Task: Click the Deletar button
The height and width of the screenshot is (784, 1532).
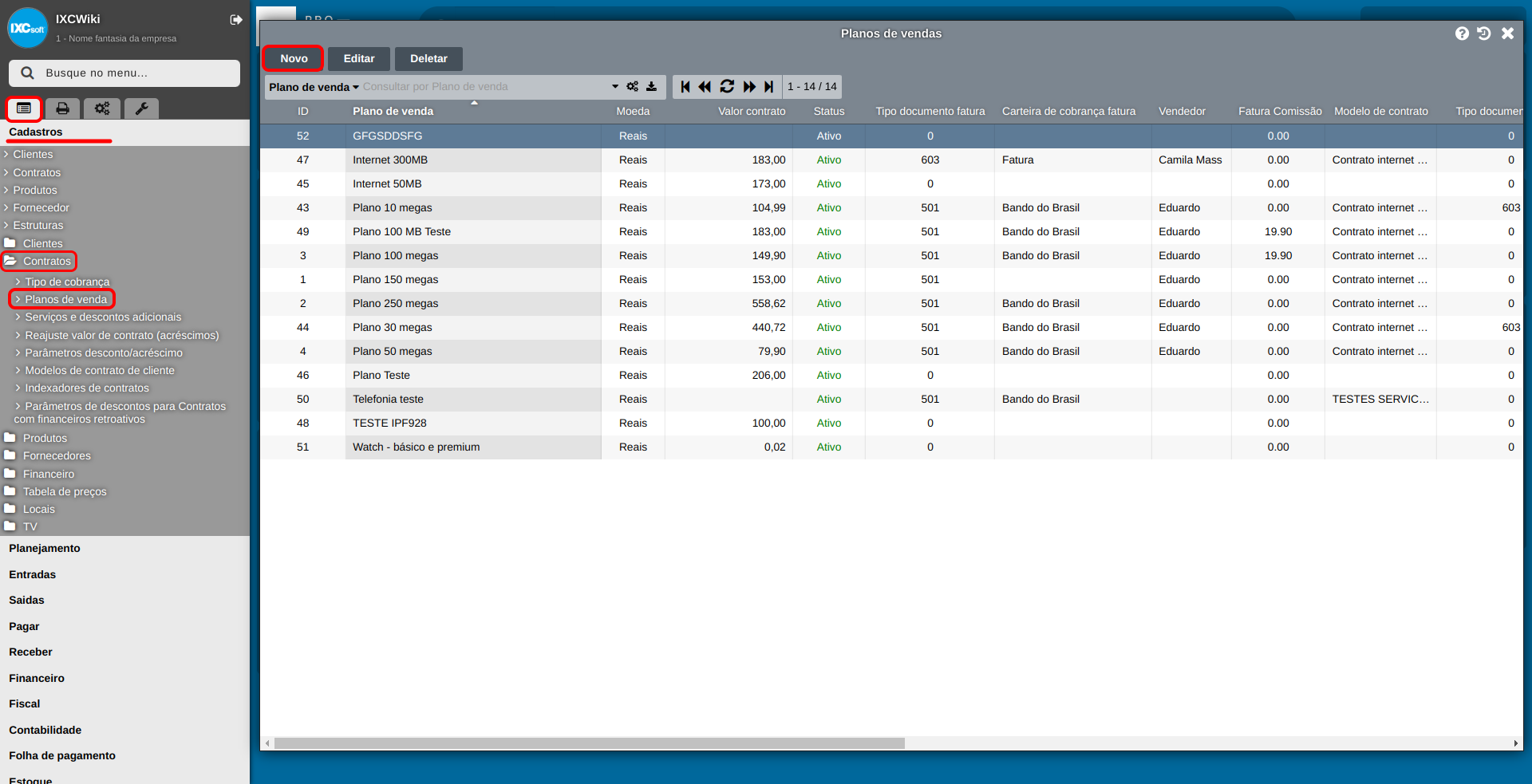Action: (x=428, y=58)
